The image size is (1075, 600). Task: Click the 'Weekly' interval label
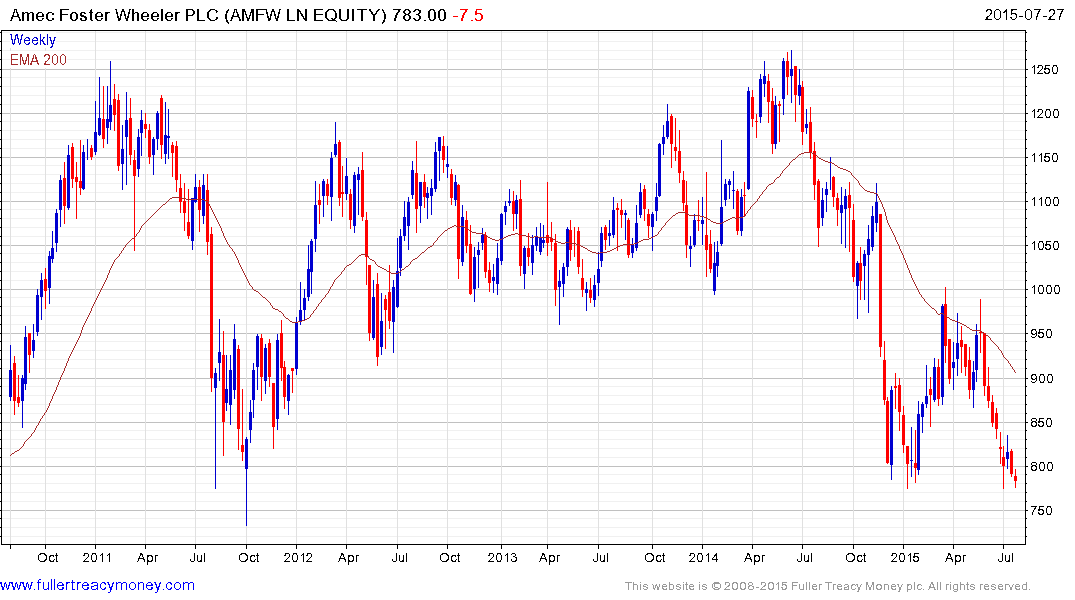click(x=33, y=40)
